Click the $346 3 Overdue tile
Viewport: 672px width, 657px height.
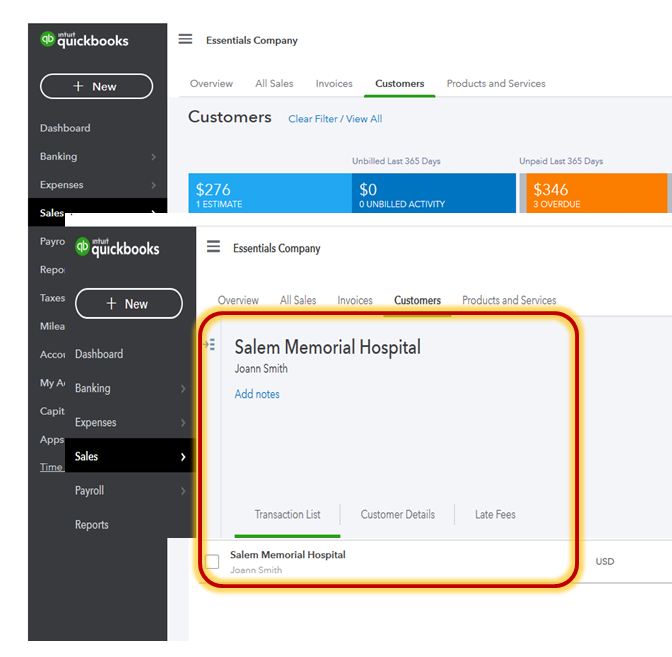(x=597, y=193)
